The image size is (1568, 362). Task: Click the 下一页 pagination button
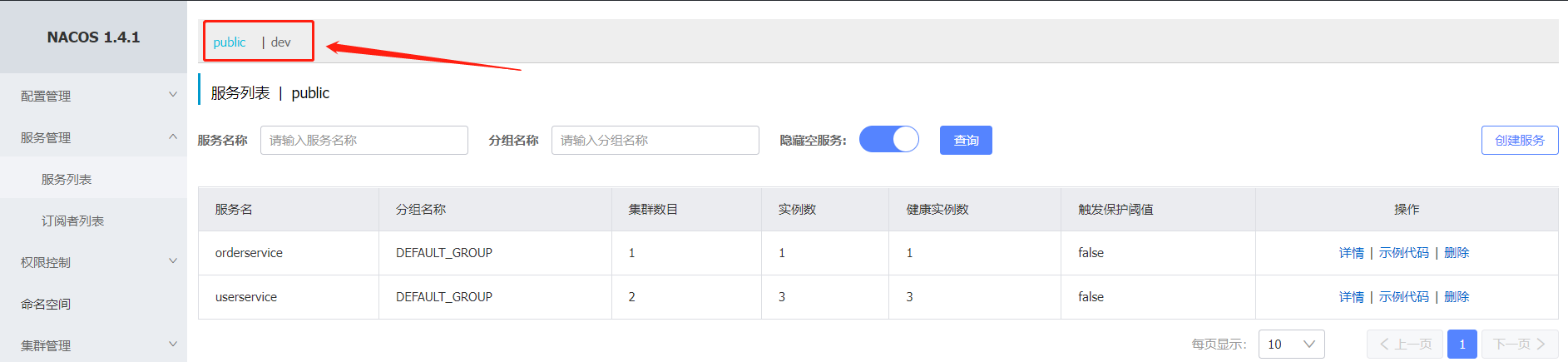(x=1520, y=344)
